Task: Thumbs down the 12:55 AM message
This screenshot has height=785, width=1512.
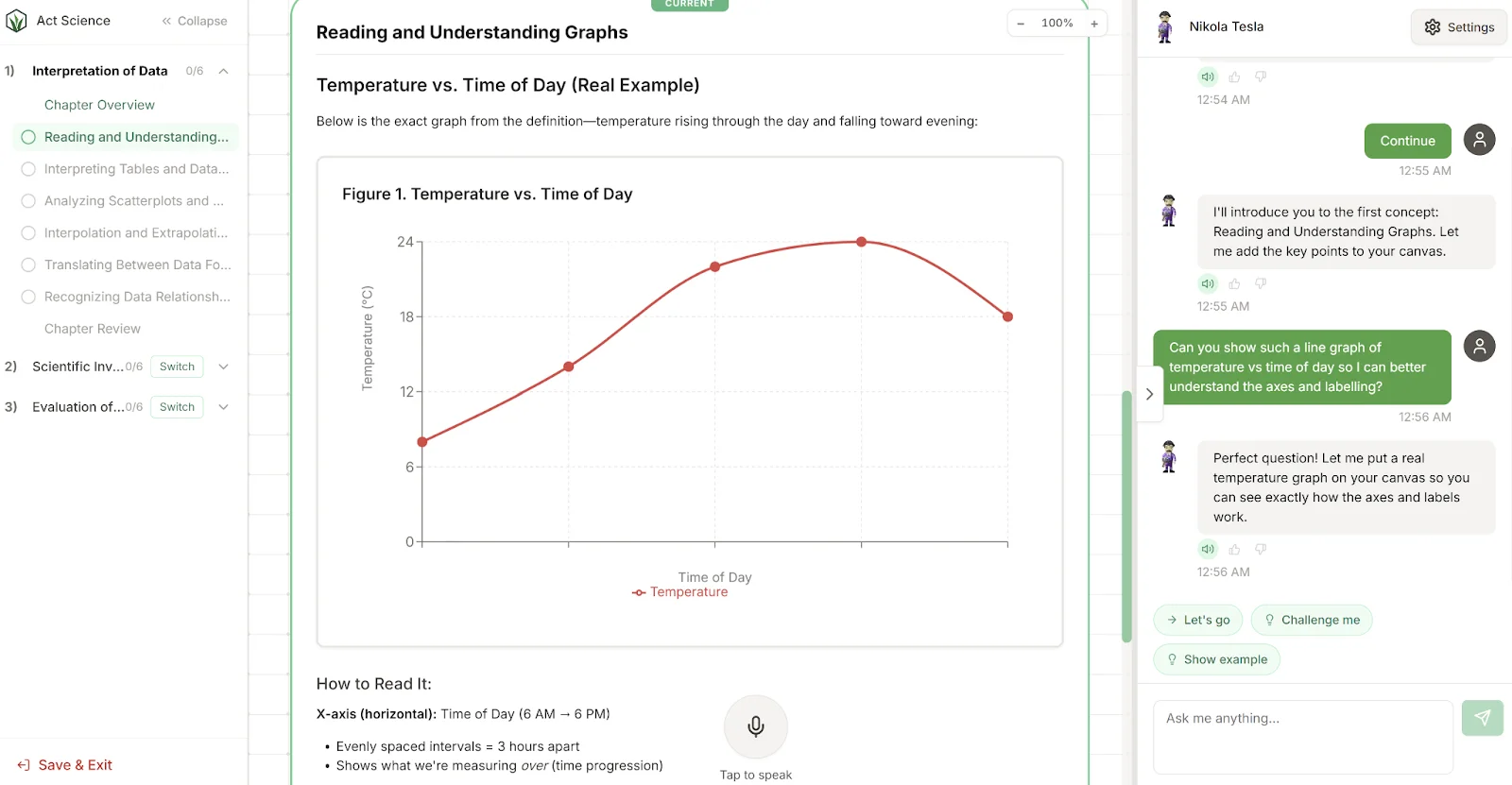Action: coord(1259,282)
